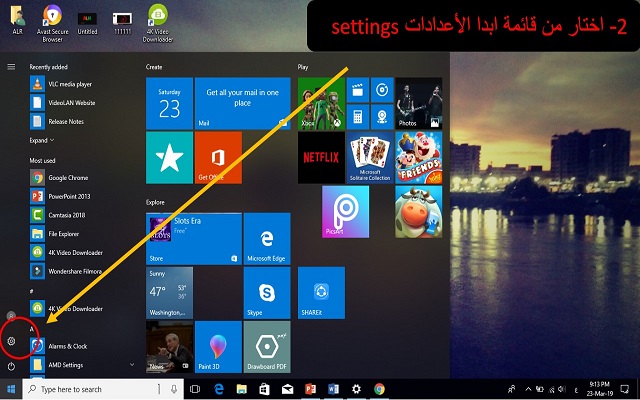
Task: Open the Netflix tile
Action: click(x=322, y=155)
